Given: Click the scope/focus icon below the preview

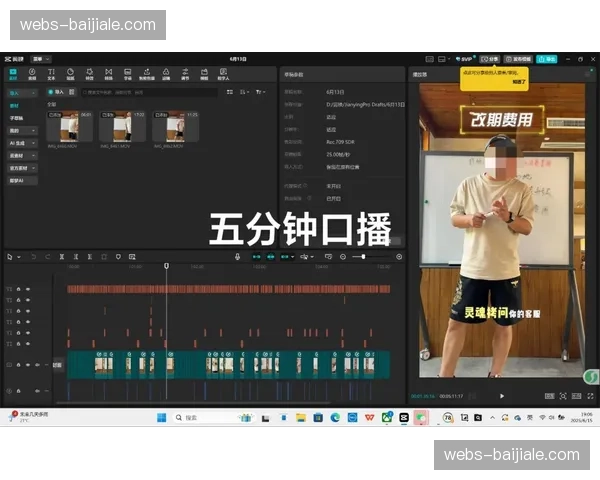Looking at the screenshot, I should [x=563, y=396].
